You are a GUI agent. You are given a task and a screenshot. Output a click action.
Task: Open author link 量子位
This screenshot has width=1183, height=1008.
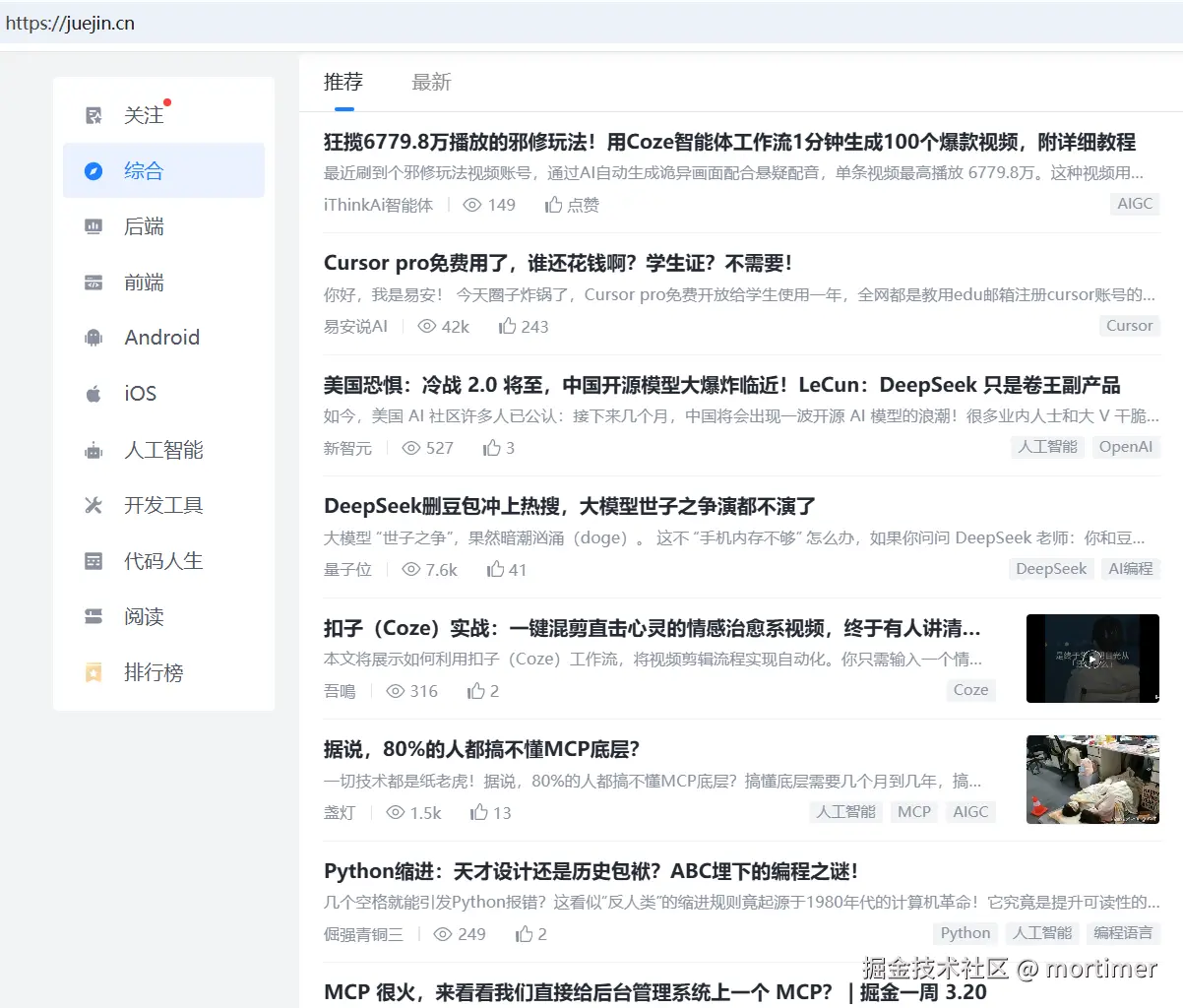347,570
